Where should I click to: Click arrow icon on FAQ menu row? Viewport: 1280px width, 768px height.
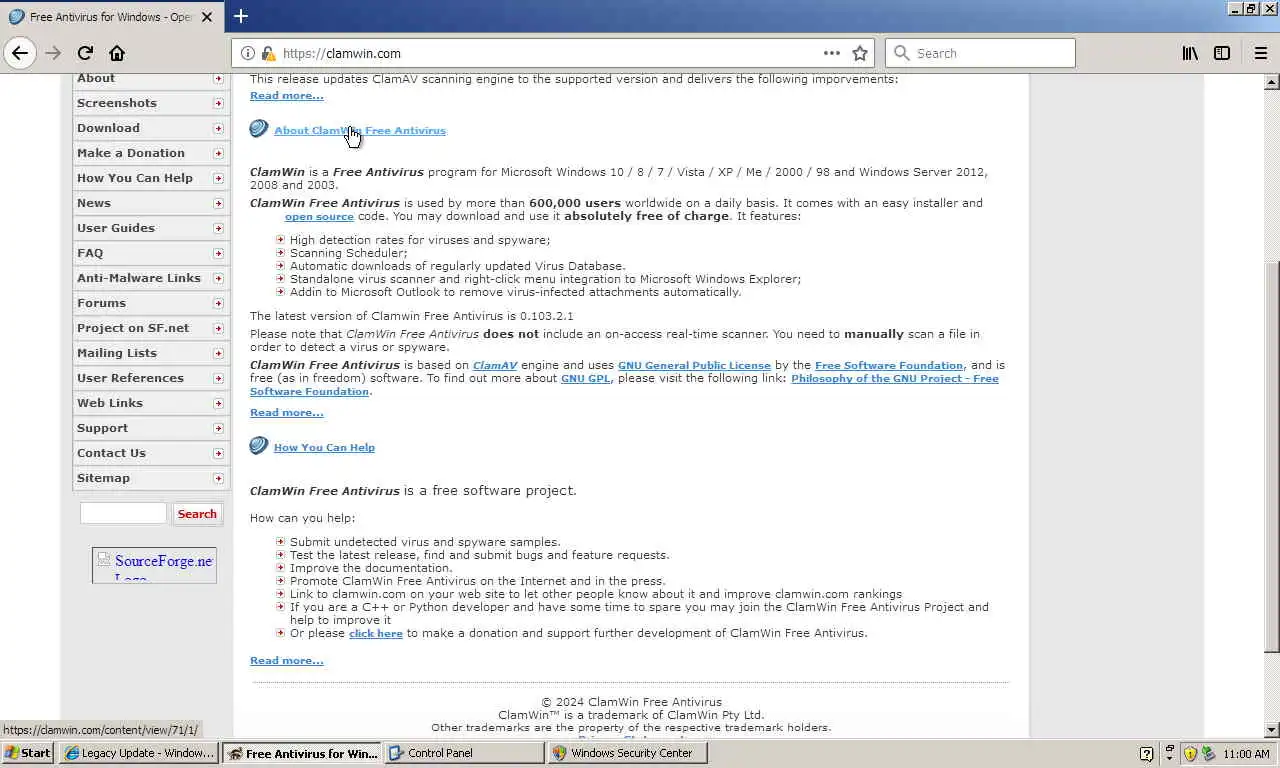click(218, 253)
